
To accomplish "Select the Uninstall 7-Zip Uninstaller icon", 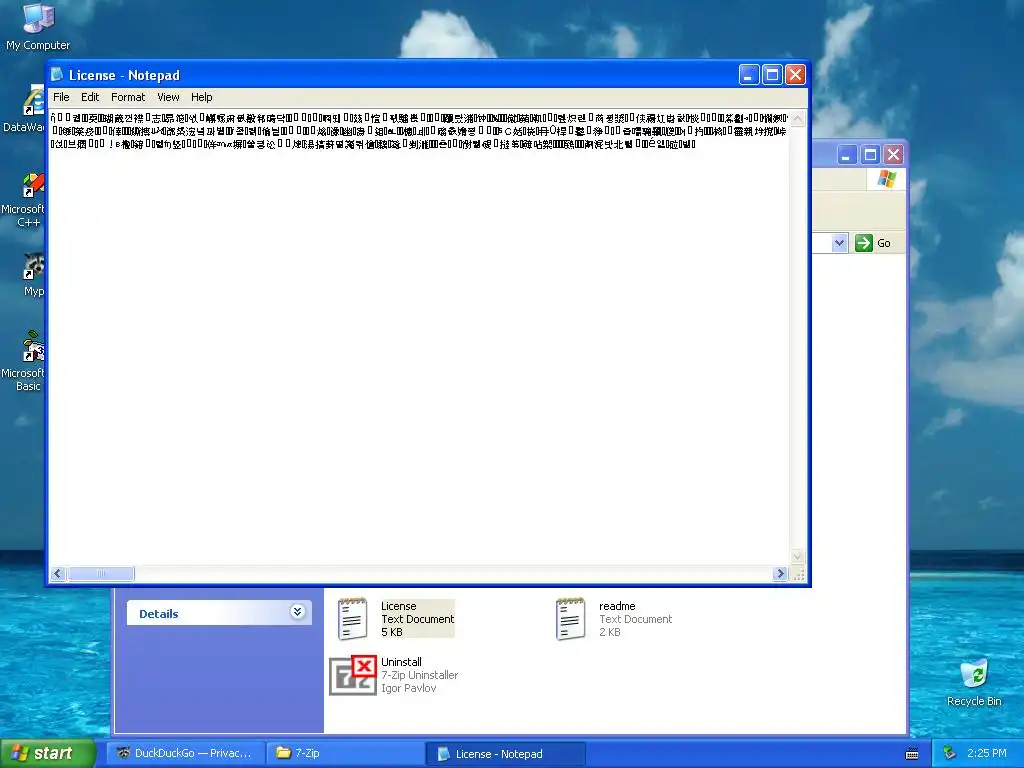I will coord(353,675).
